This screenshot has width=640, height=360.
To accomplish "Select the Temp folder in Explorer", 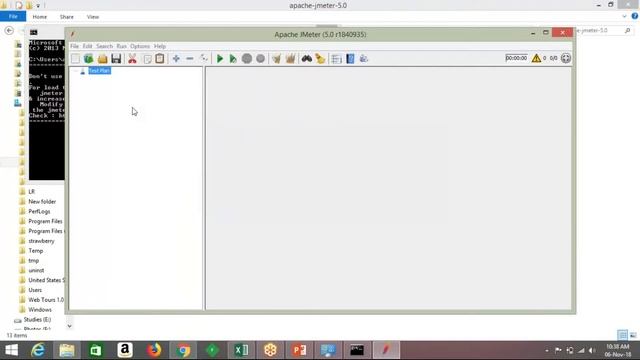I will [36, 251].
